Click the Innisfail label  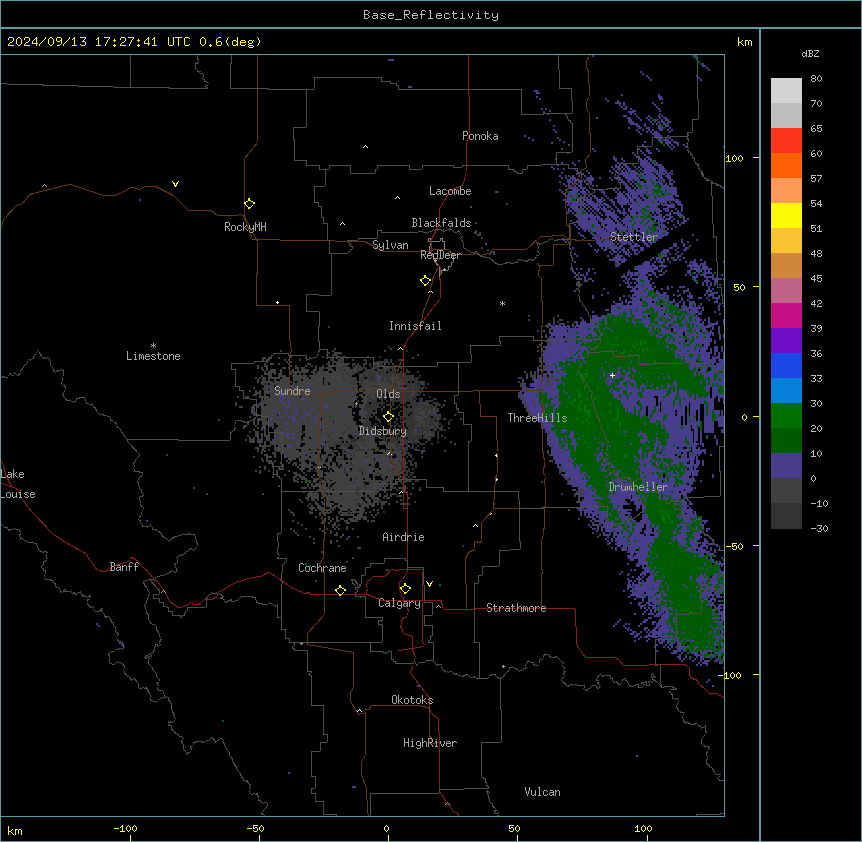click(x=415, y=326)
